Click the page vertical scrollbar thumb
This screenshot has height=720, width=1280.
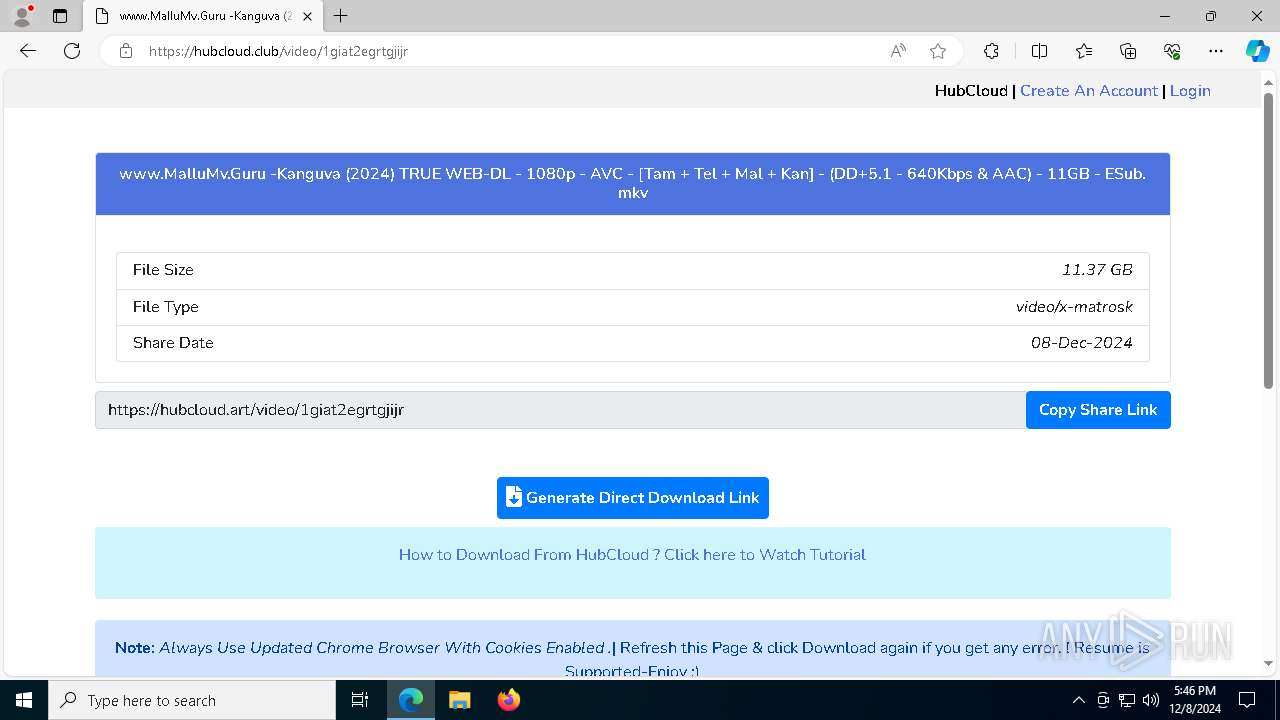[1268, 240]
